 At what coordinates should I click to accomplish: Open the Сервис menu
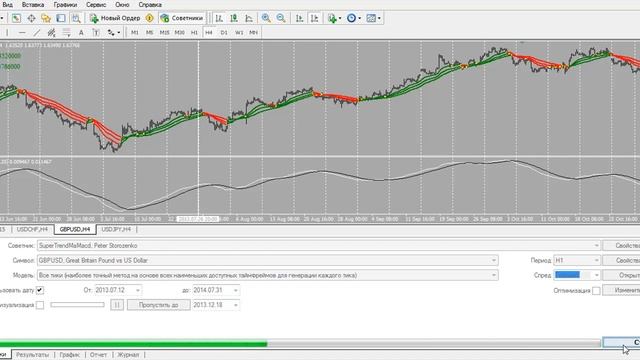click(x=96, y=5)
